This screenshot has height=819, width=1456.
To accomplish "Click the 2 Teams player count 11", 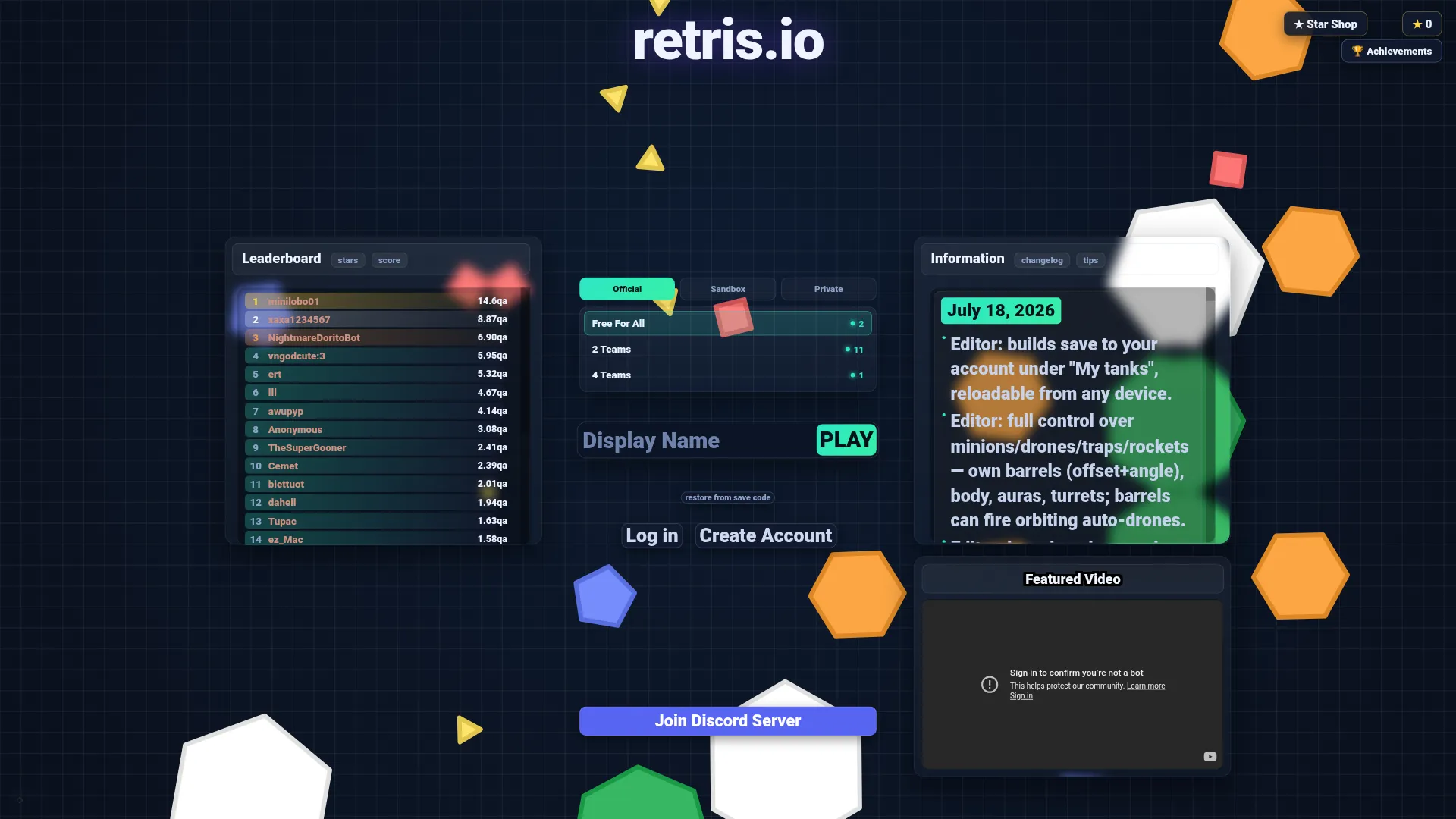I will (855, 350).
